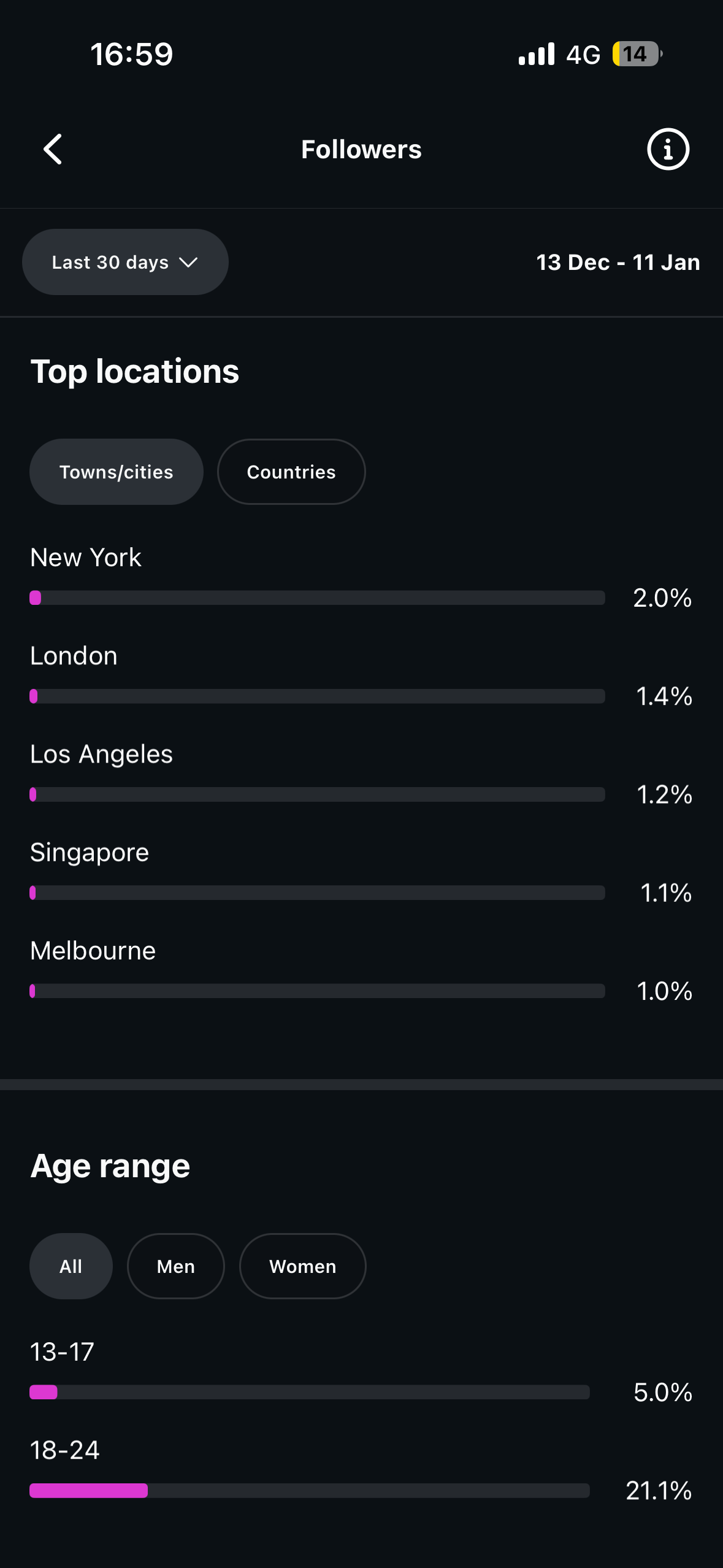Tap the cellular signal bars icon
The width and height of the screenshot is (723, 1568).
point(536,55)
